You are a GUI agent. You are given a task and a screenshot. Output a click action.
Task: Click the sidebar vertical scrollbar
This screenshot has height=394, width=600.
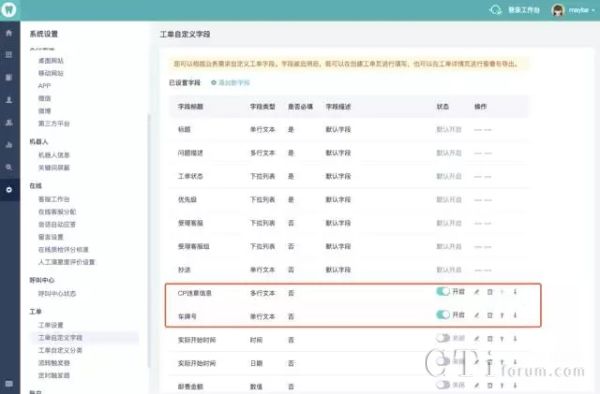pos(148,241)
